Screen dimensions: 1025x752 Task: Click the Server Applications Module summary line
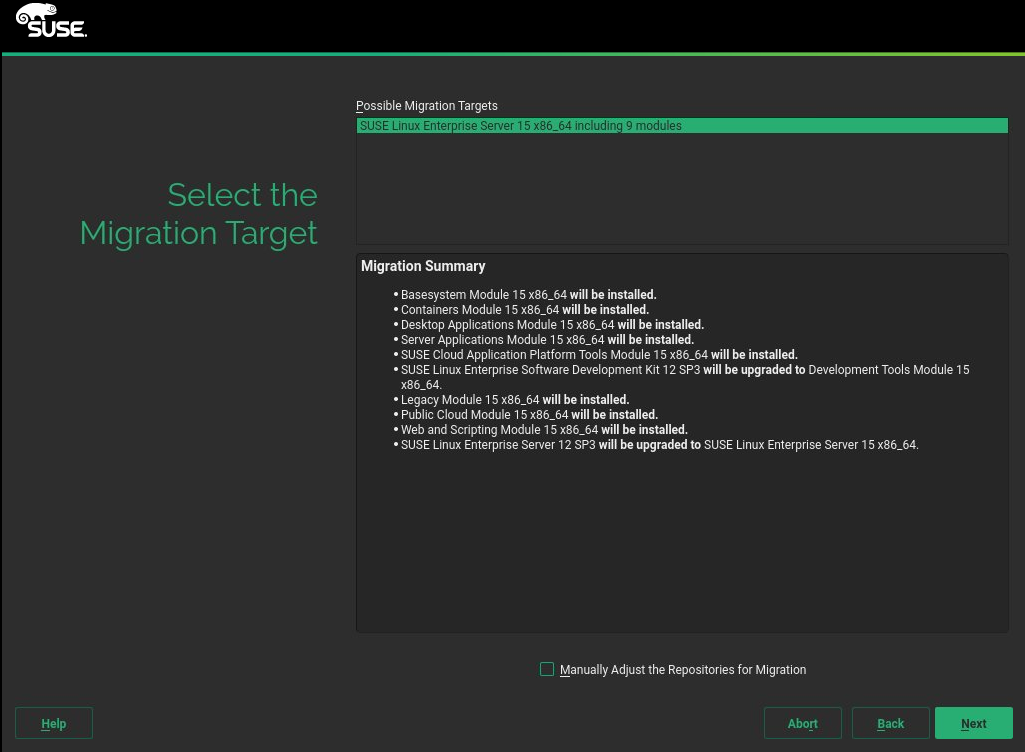(547, 340)
